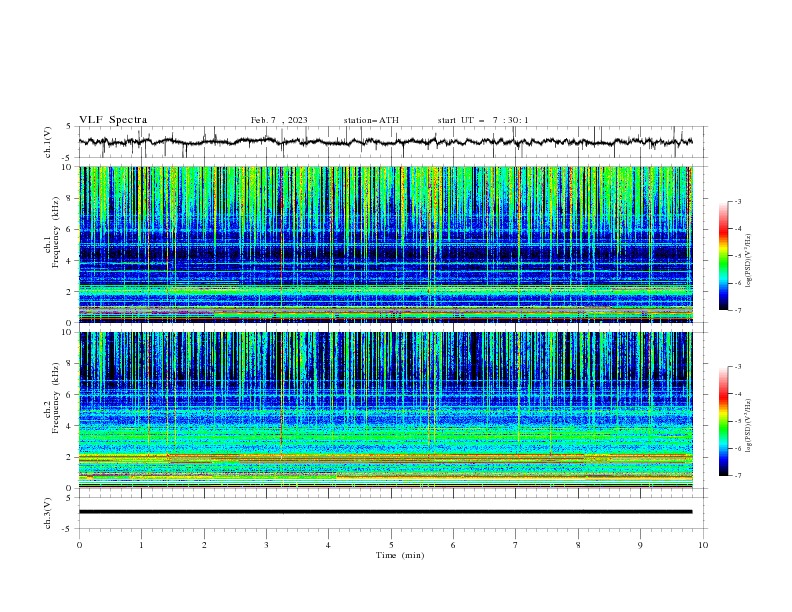Click the time axis tick label '0'
The height and width of the screenshot is (612, 792).
coord(79,545)
